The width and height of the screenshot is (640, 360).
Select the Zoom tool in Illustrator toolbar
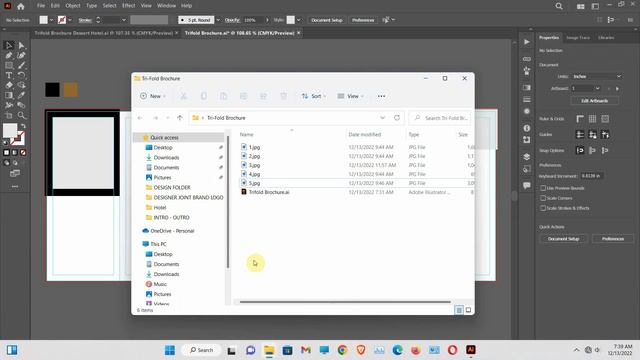point(21,115)
